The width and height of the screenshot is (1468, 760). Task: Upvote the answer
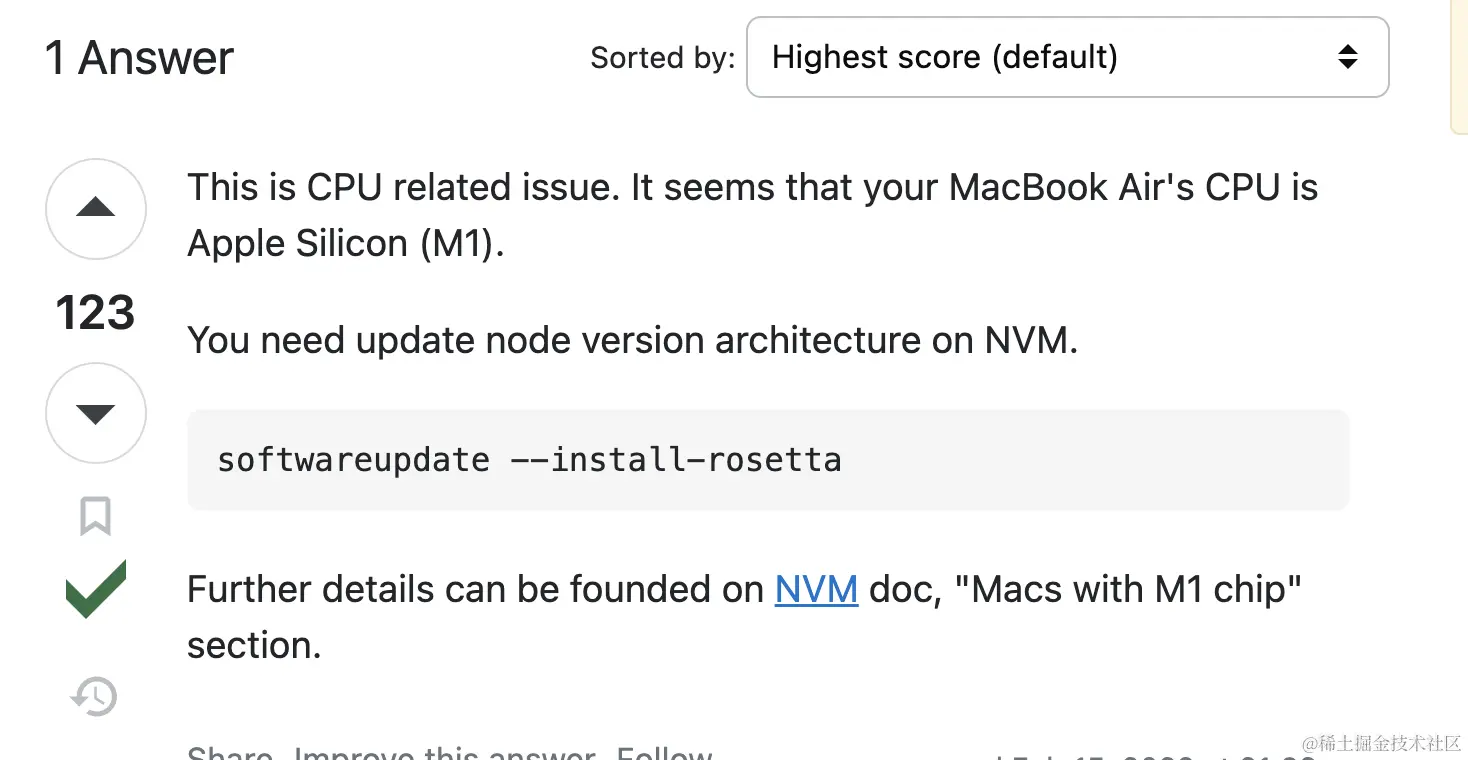point(96,209)
